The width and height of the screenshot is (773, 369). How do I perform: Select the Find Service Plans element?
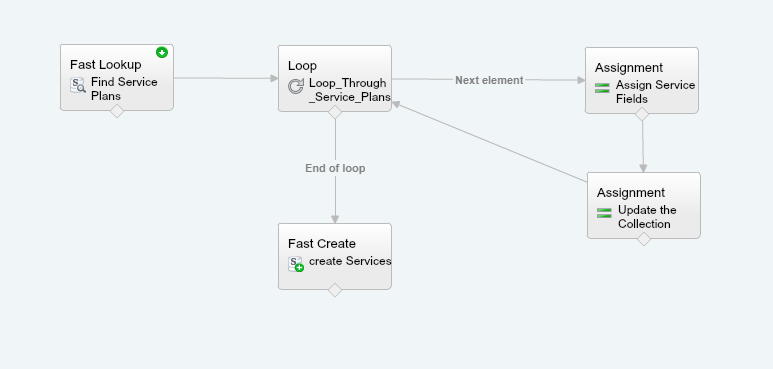coord(117,77)
